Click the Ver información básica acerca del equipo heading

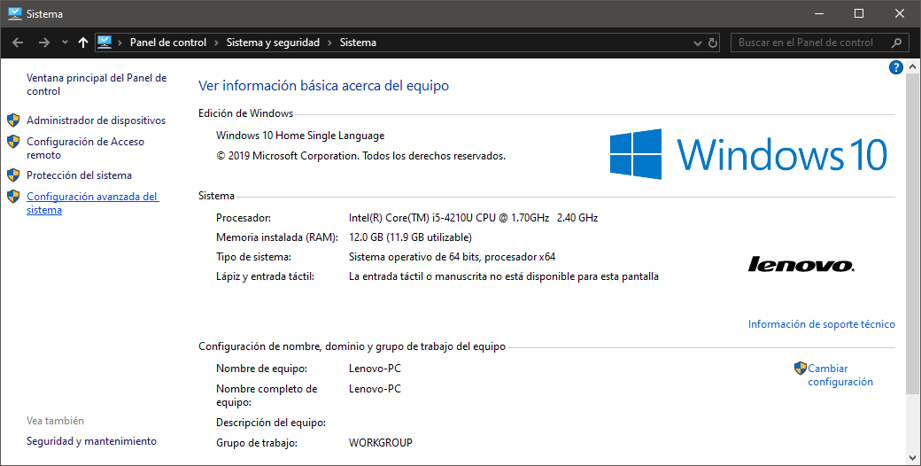(x=324, y=86)
